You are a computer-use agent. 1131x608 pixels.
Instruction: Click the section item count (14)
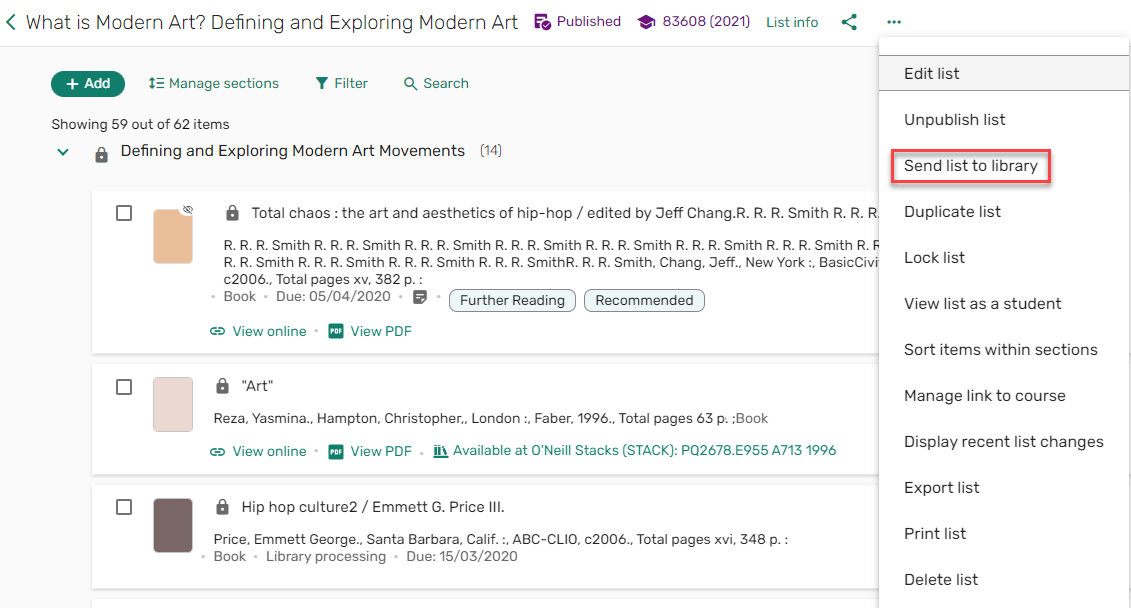(490, 151)
